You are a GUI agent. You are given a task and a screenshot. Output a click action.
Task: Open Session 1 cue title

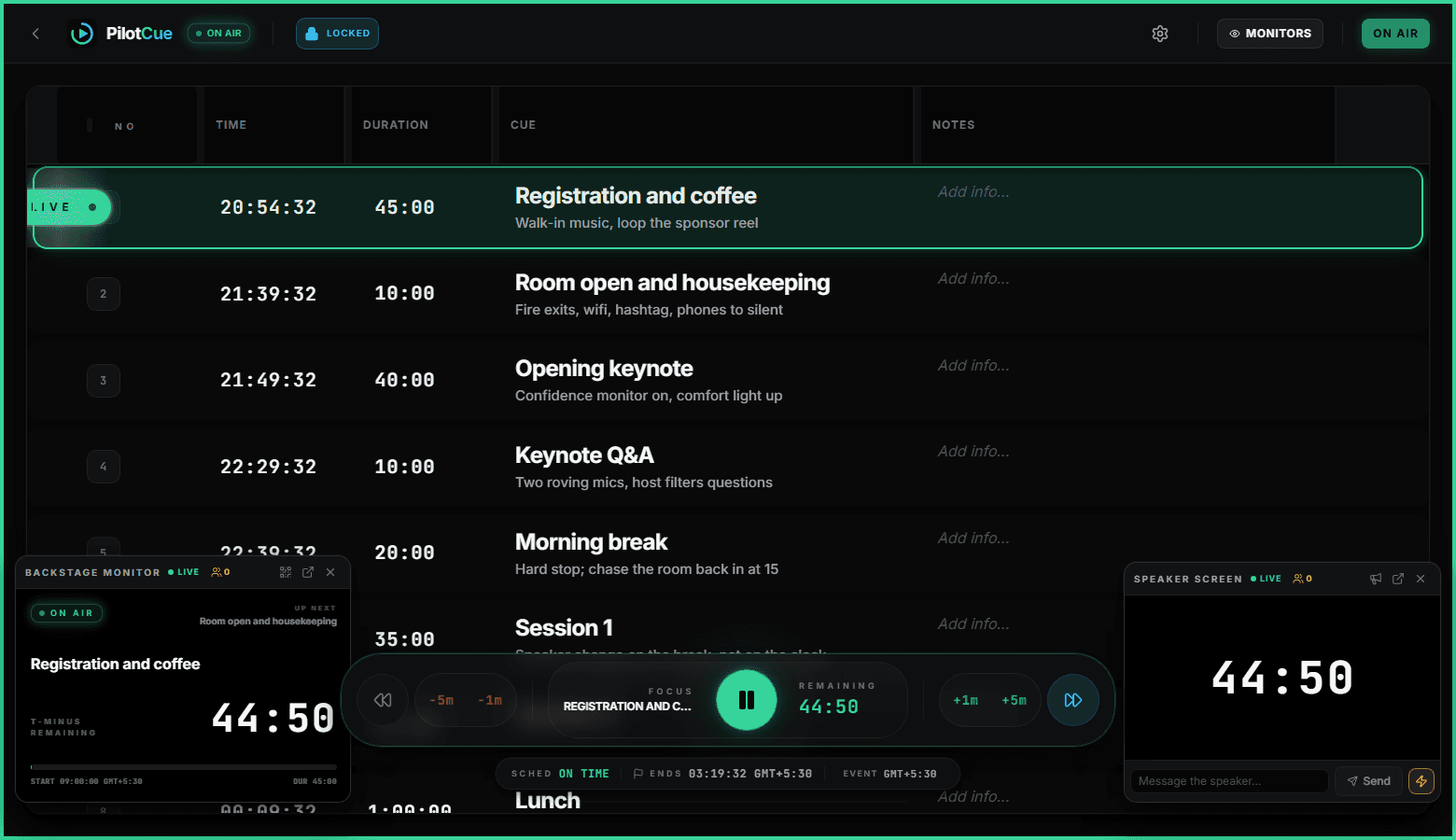[564, 628]
